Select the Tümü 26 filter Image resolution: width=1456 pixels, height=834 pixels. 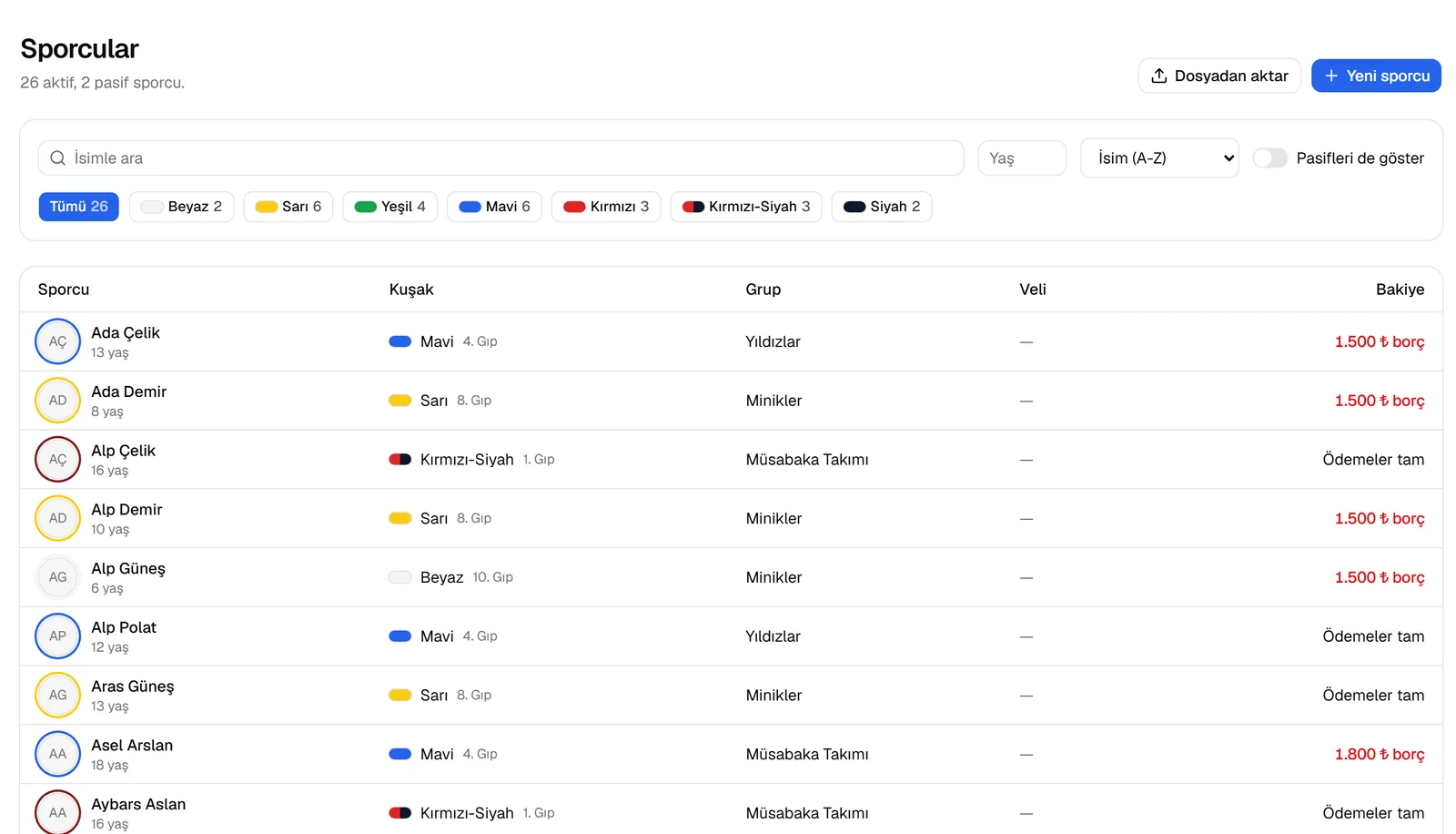pos(78,207)
